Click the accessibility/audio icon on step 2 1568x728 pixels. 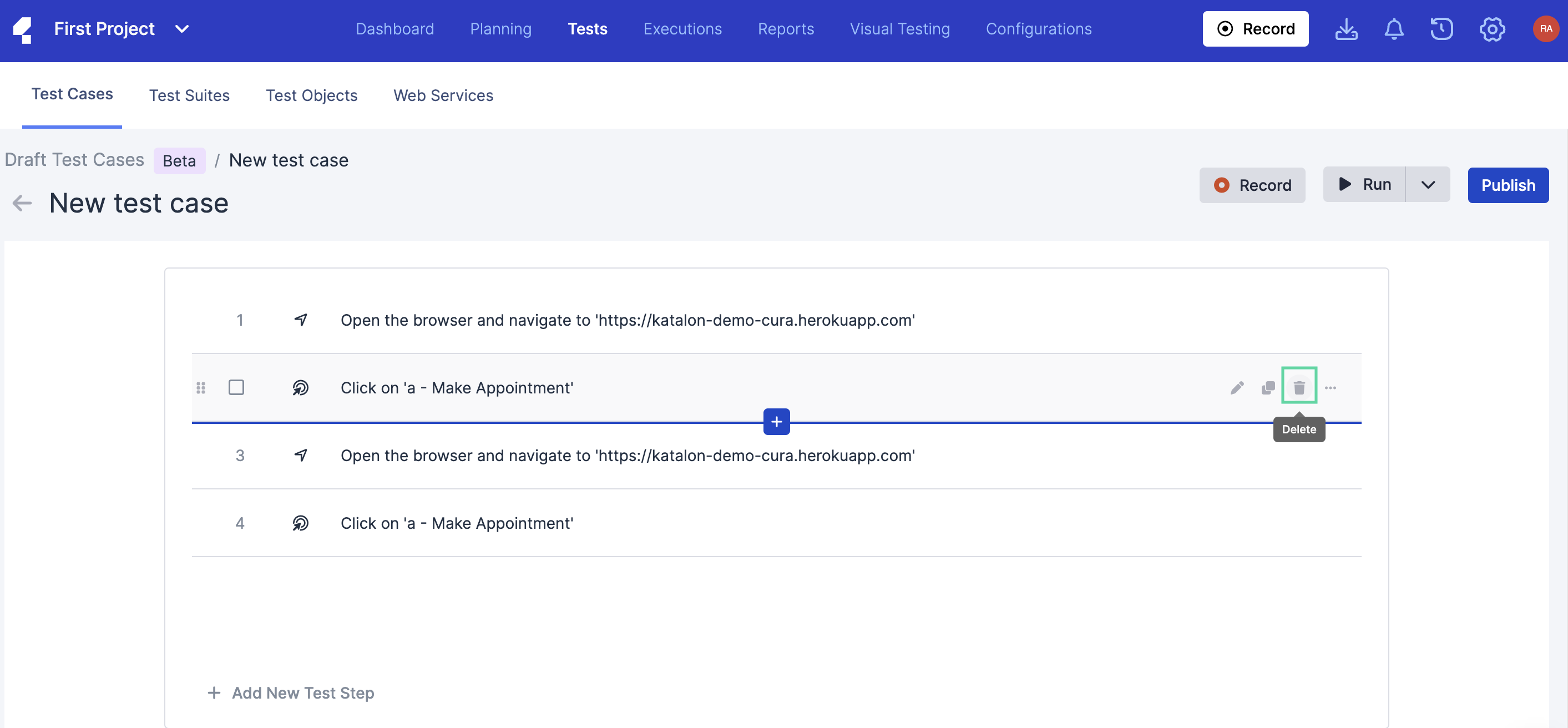[x=299, y=388]
